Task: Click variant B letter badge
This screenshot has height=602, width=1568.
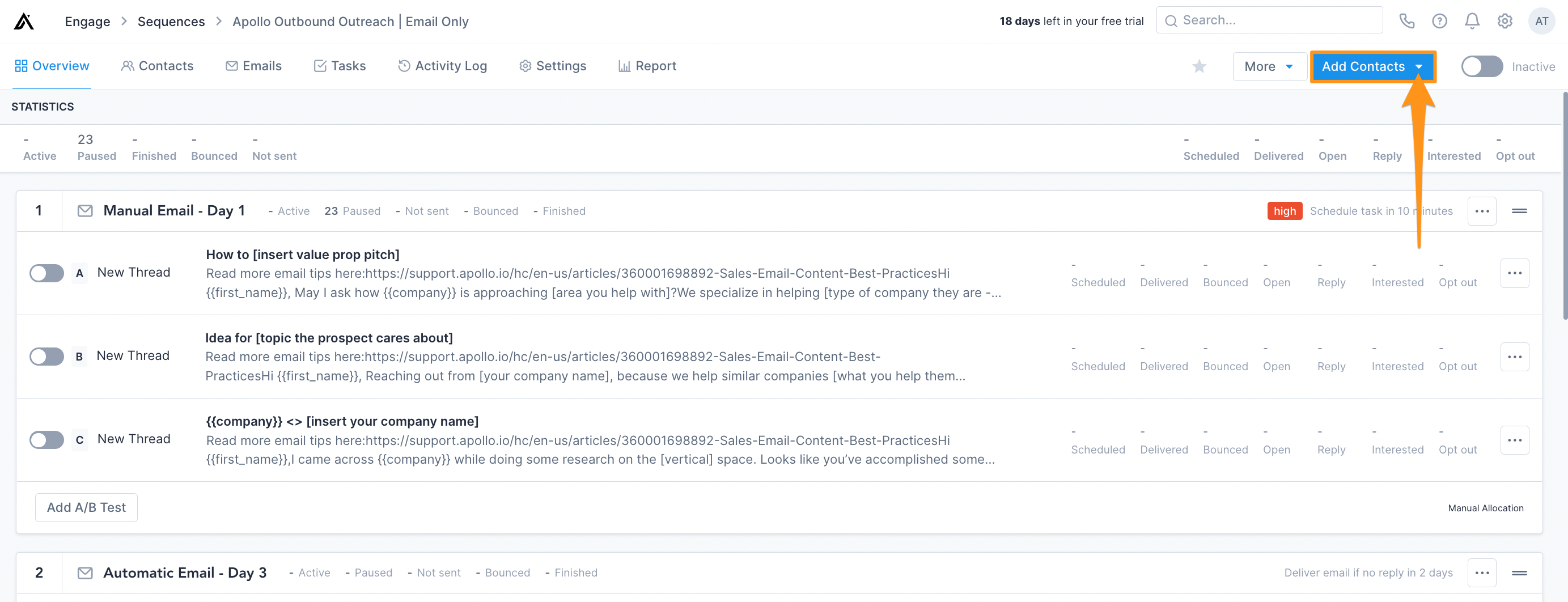Action: pyautogui.click(x=79, y=357)
